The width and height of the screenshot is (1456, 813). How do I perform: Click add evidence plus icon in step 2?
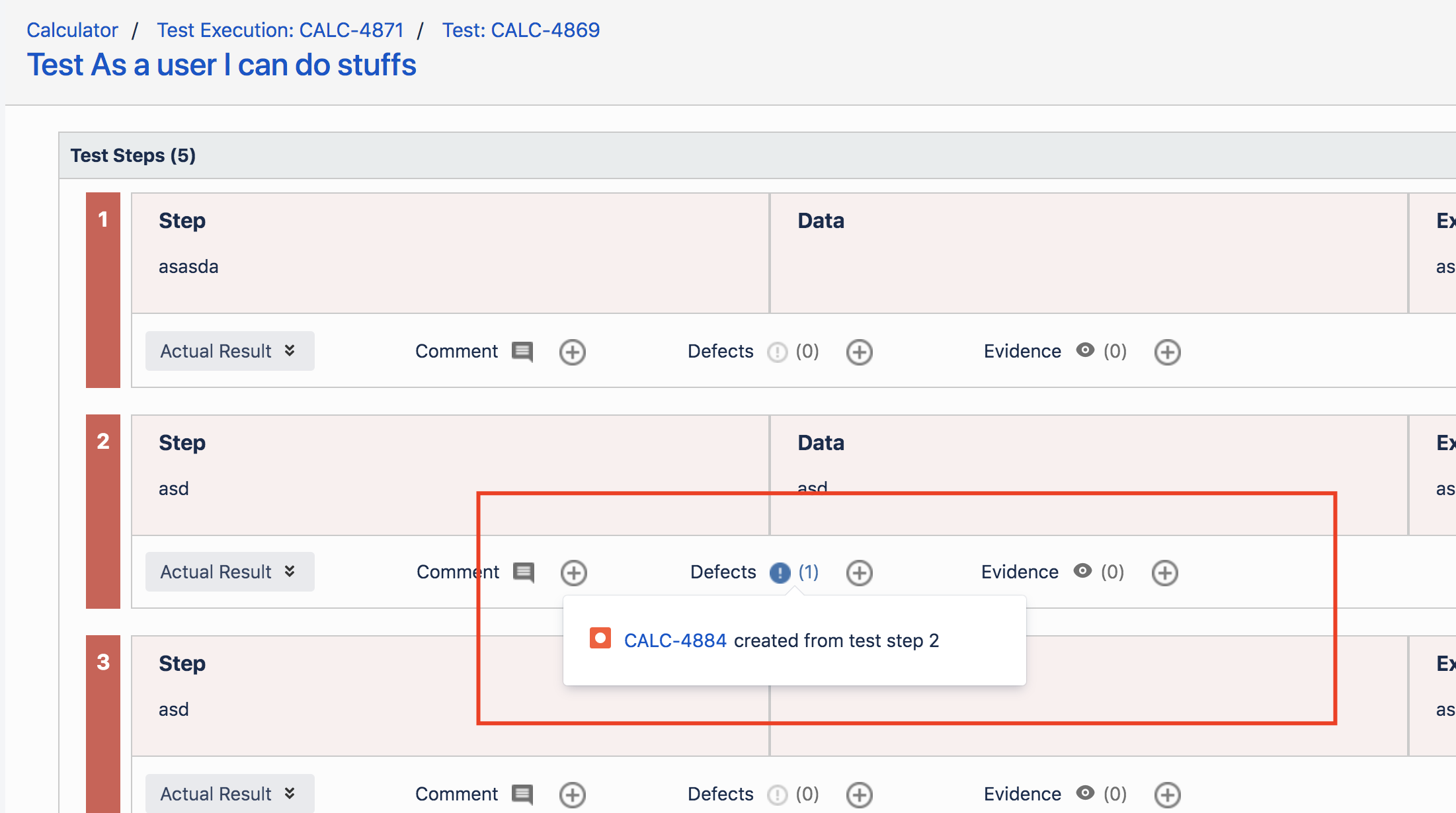pyautogui.click(x=1164, y=572)
